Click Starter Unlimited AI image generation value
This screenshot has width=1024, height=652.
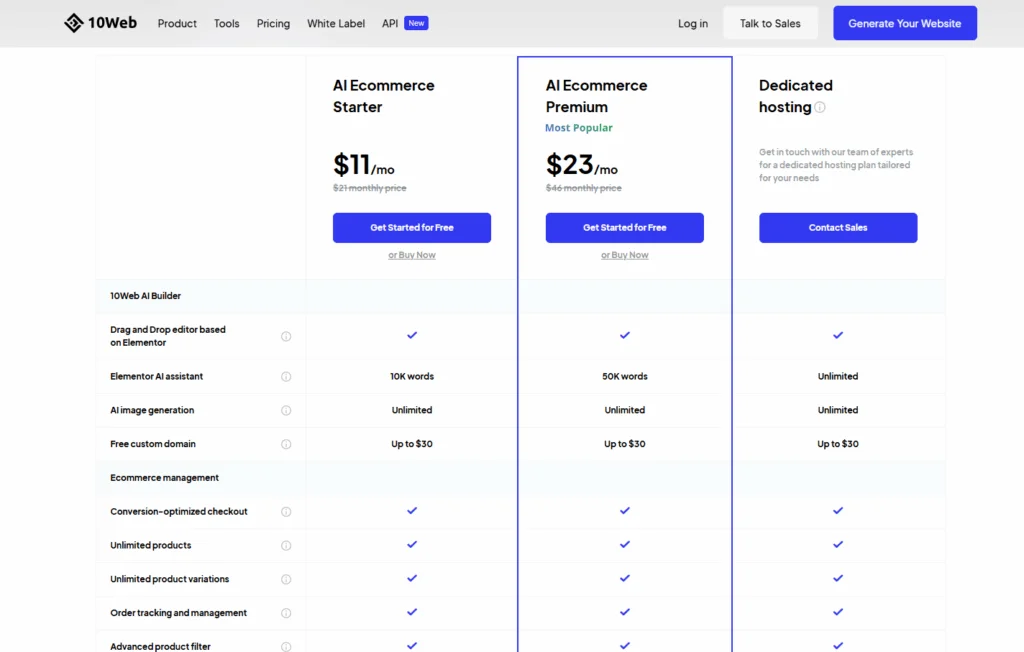[412, 410]
